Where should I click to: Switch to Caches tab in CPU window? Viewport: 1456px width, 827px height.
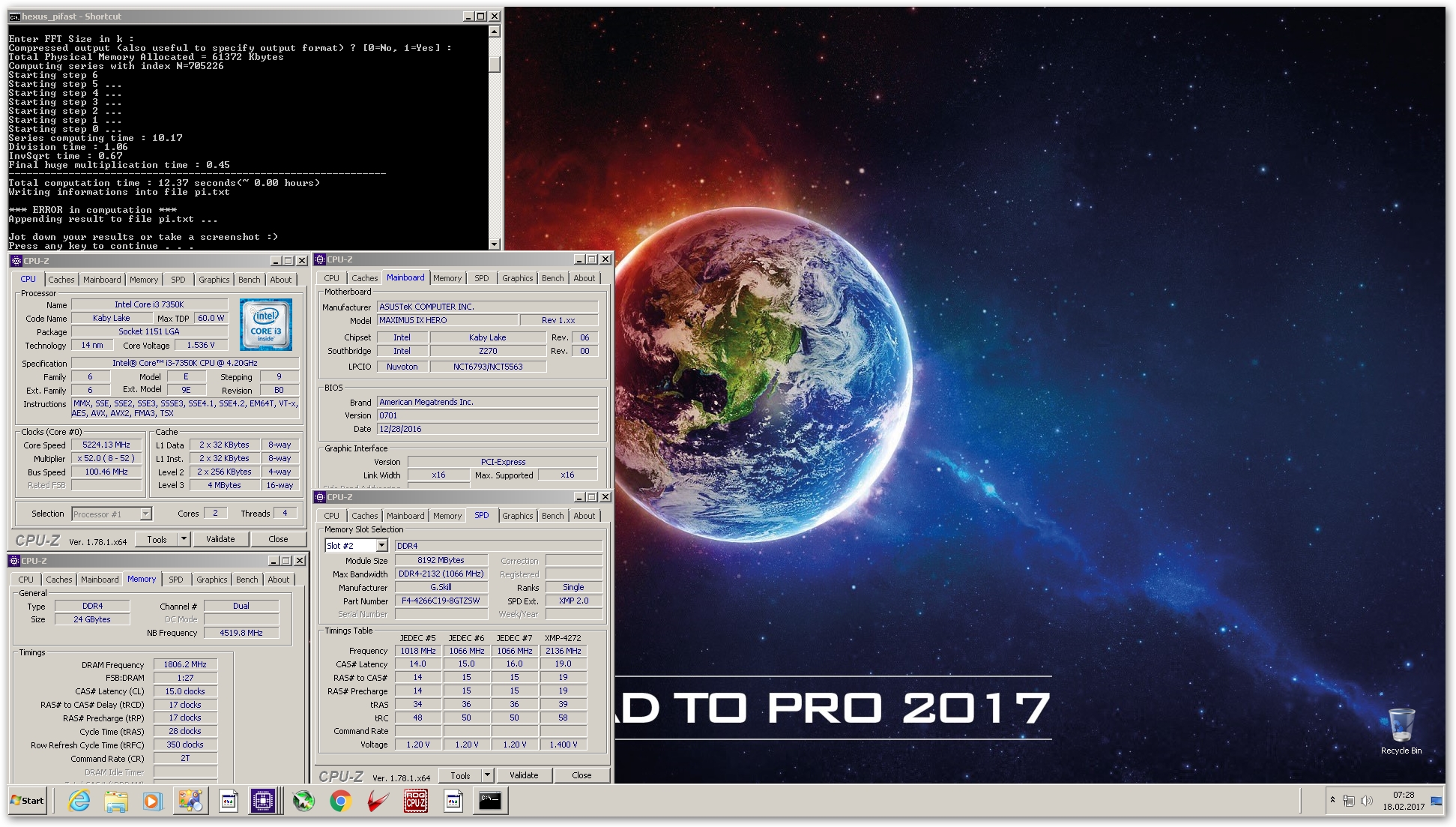coord(61,280)
